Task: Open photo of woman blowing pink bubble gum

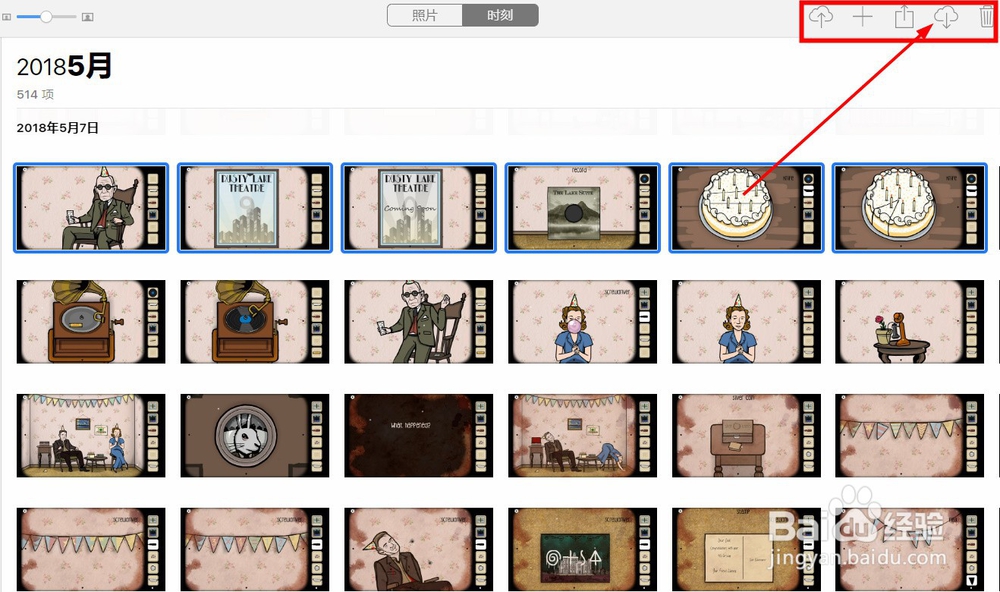Action: (582, 322)
